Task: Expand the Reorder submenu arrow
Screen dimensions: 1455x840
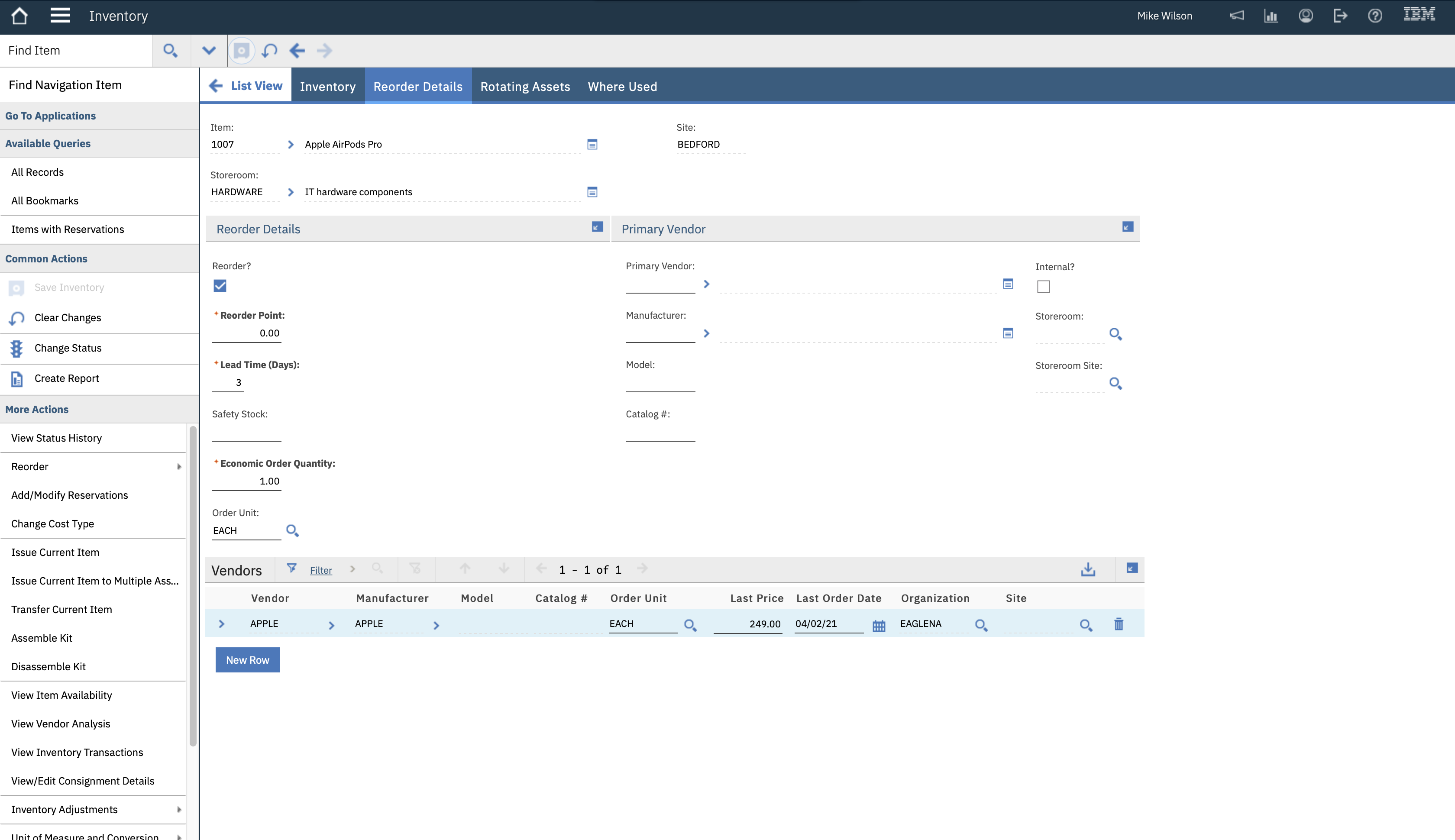Action: click(179, 467)
